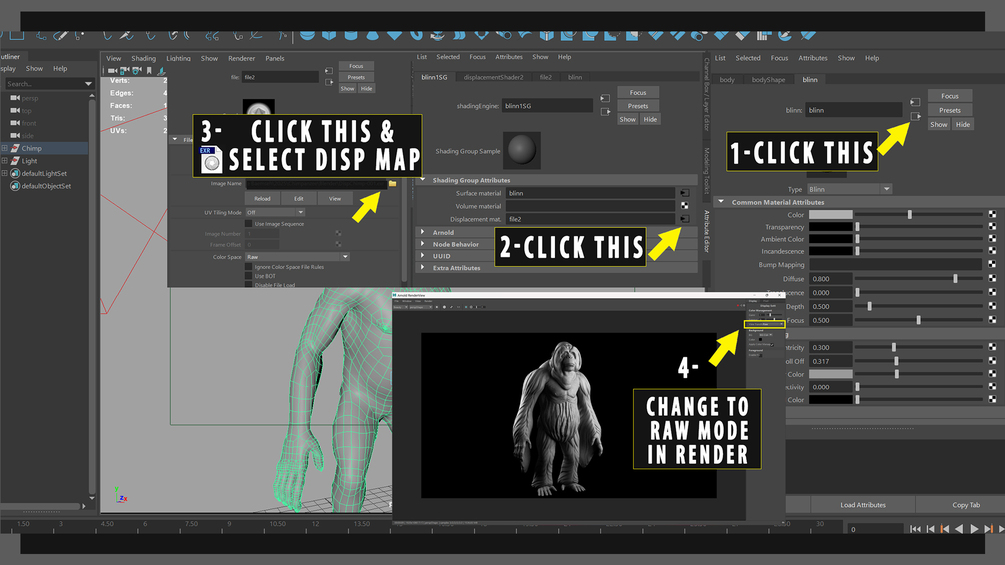Click blinn node output connection icon
This screenshot has height=565, width=1005.
click(x=915, y=117)
